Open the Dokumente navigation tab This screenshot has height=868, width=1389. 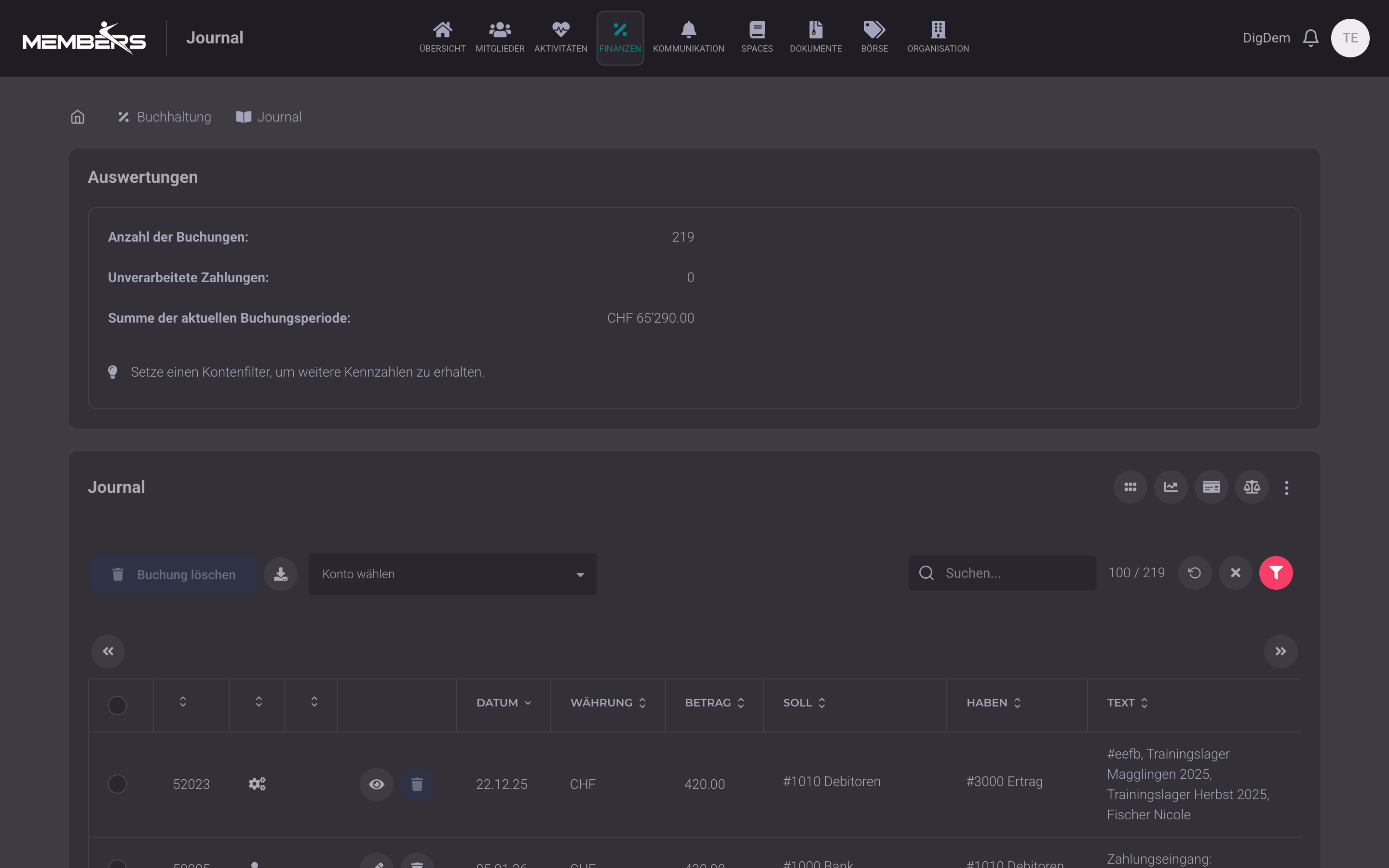816,38
